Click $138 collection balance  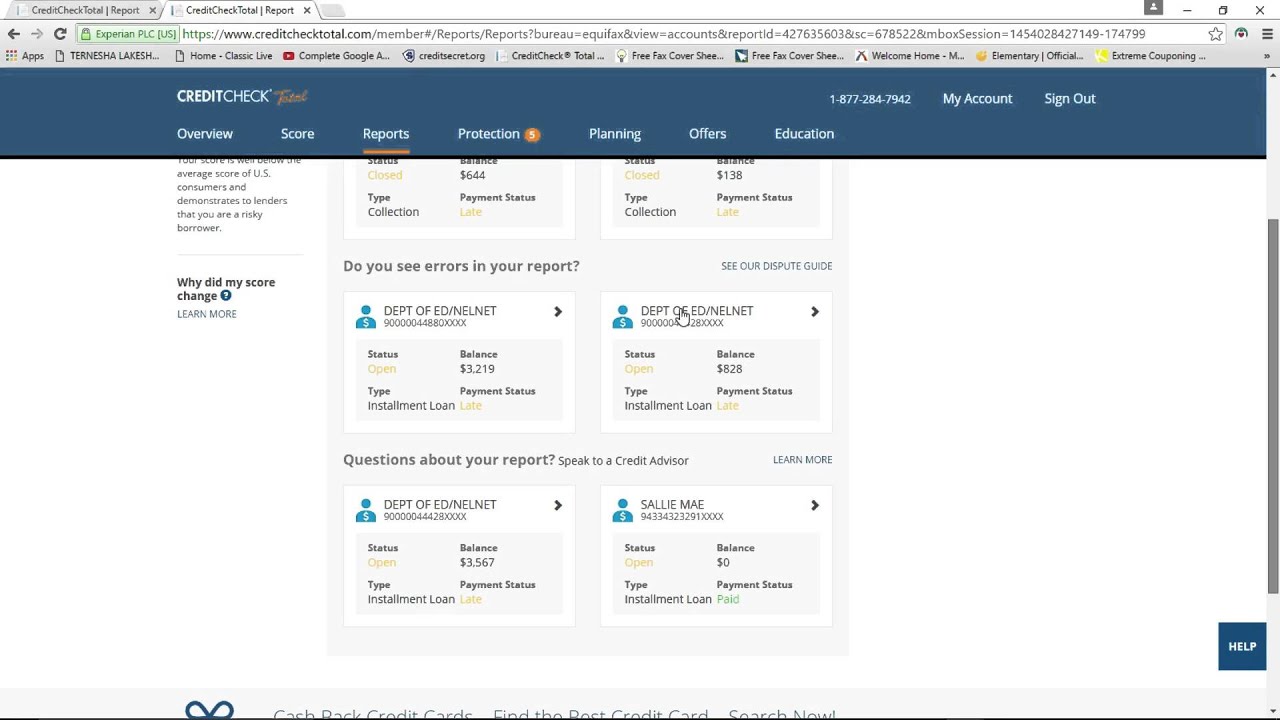click(x=729, y=175)
